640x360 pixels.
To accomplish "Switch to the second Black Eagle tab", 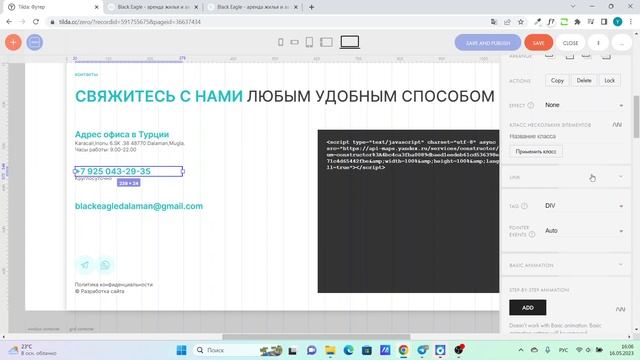I will pos(153,7).
